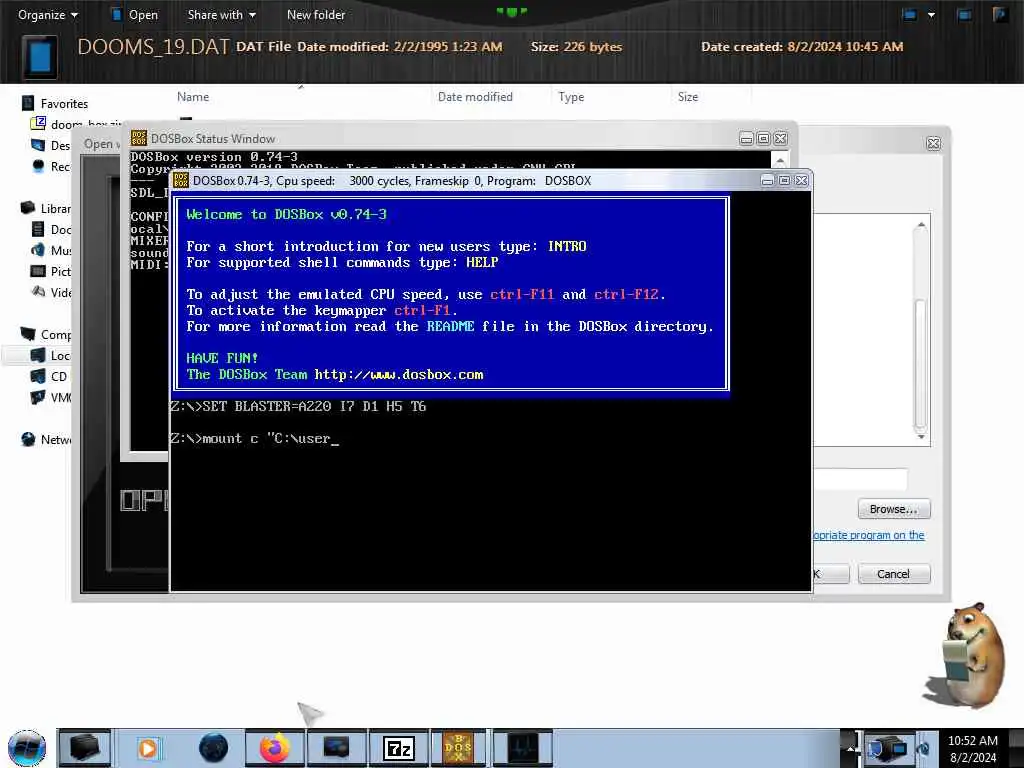This screenshot has height=768, width=1024.
Task: Click the Recent Places icon under Favorites
Action: 38,166
